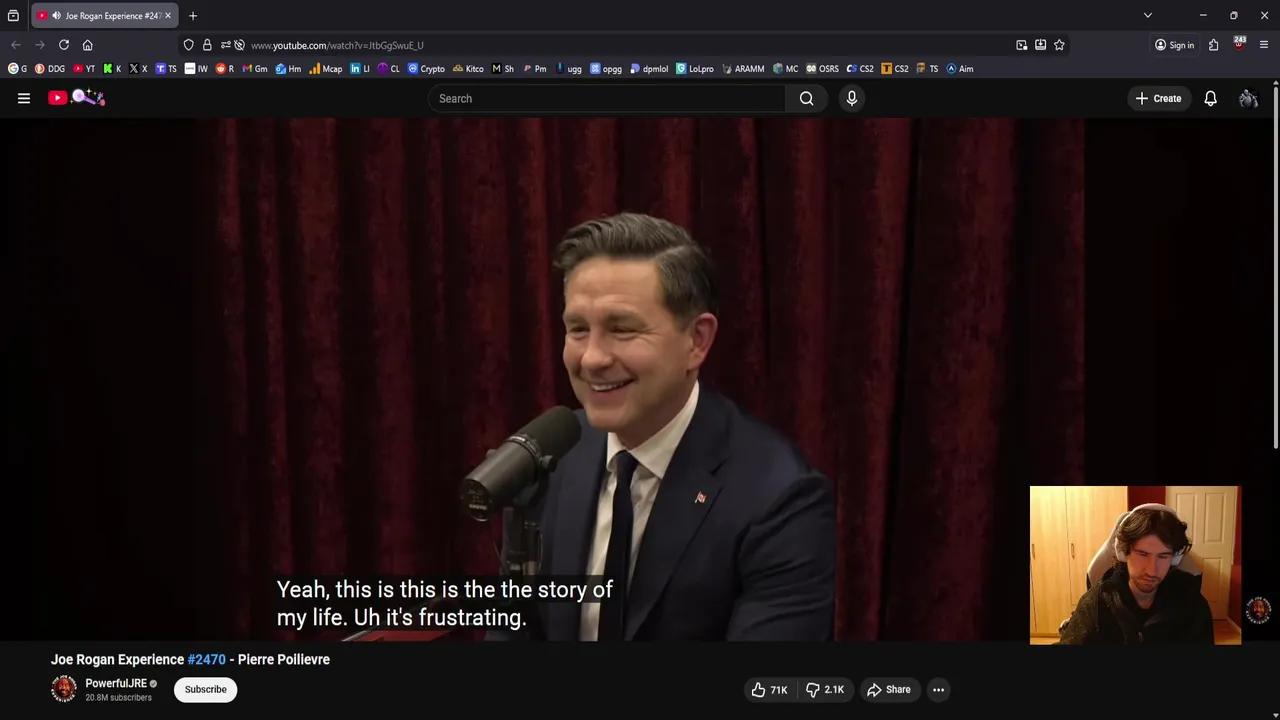Open the browser application hamburger menu

click(x=1264, y=45)
